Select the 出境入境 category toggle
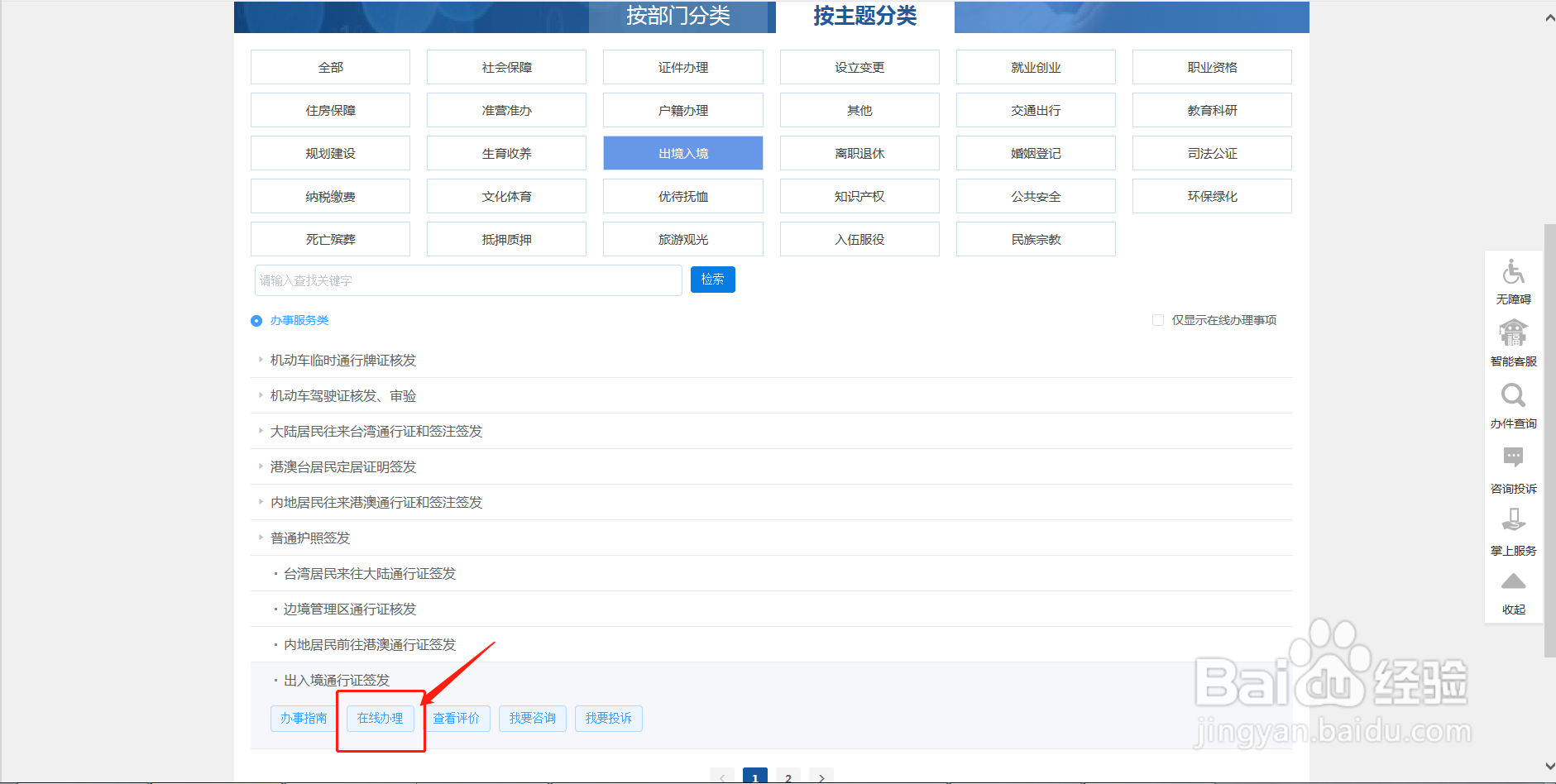 (x=682, y=152)
